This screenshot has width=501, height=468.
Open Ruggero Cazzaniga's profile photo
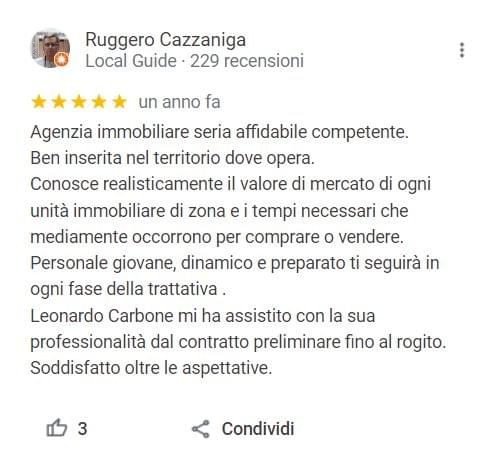[x=51, y=49]
